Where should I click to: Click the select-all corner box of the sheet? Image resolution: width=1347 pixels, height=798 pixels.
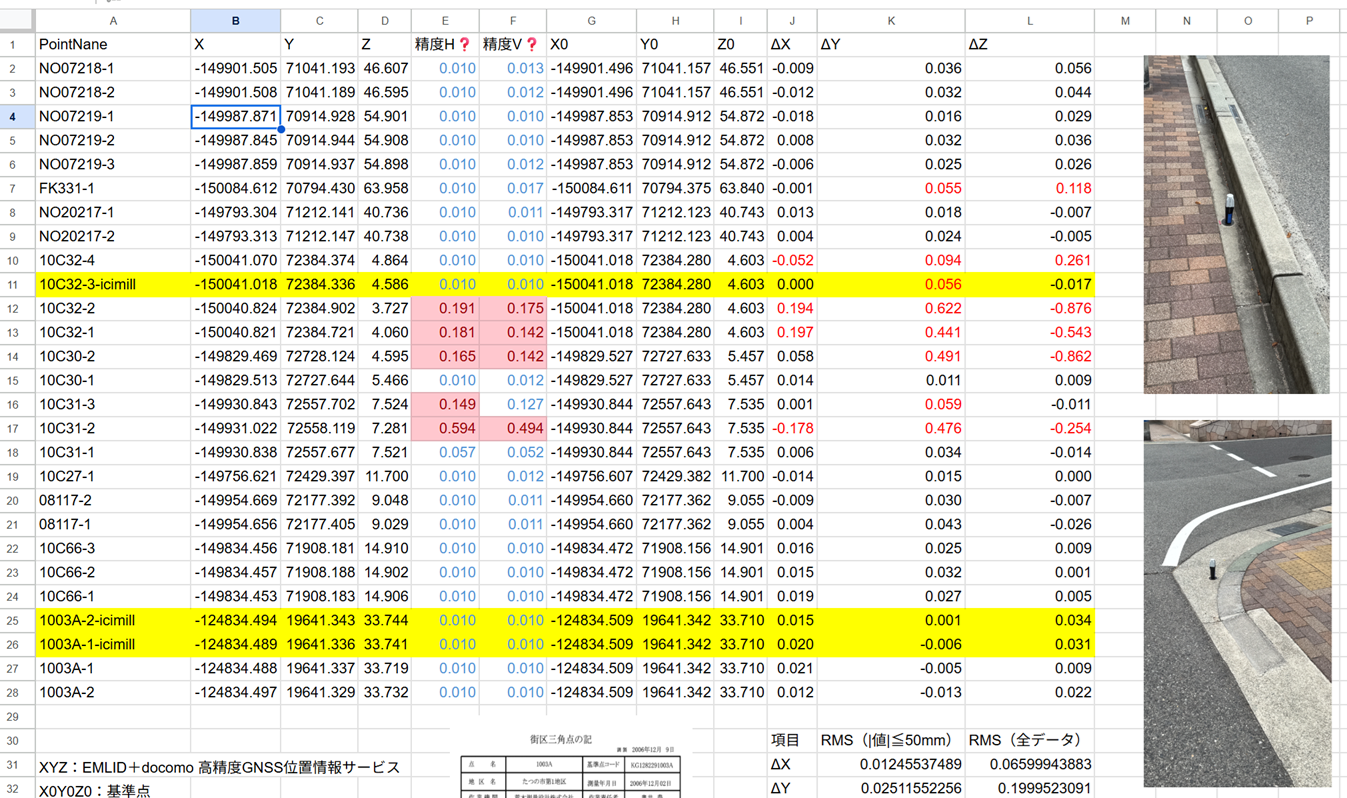pyautogui.click(x=17, y=21)
